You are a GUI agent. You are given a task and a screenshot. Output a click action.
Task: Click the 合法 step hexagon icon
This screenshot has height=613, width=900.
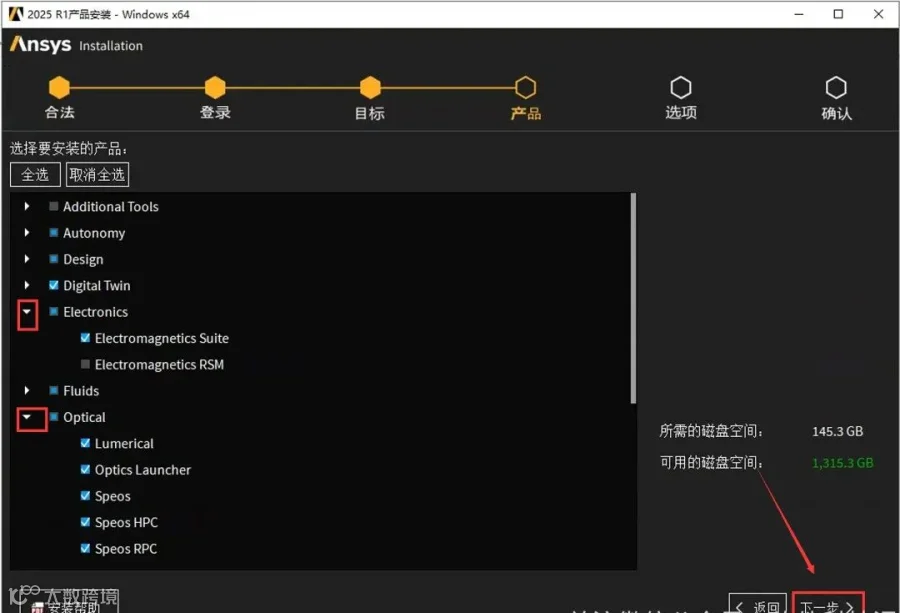pos(59,88)
